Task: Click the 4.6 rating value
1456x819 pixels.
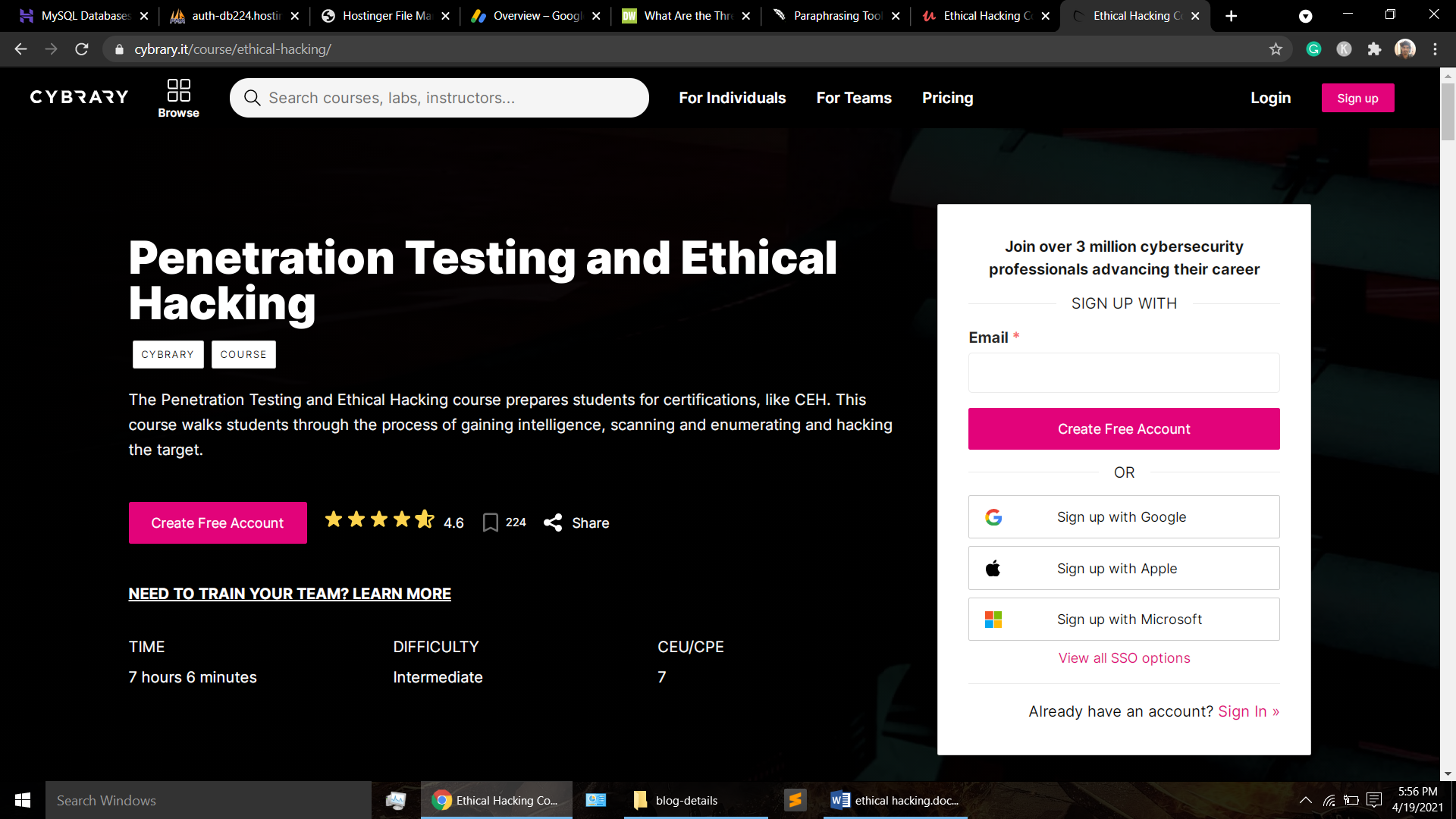Action: pos(453,523)
